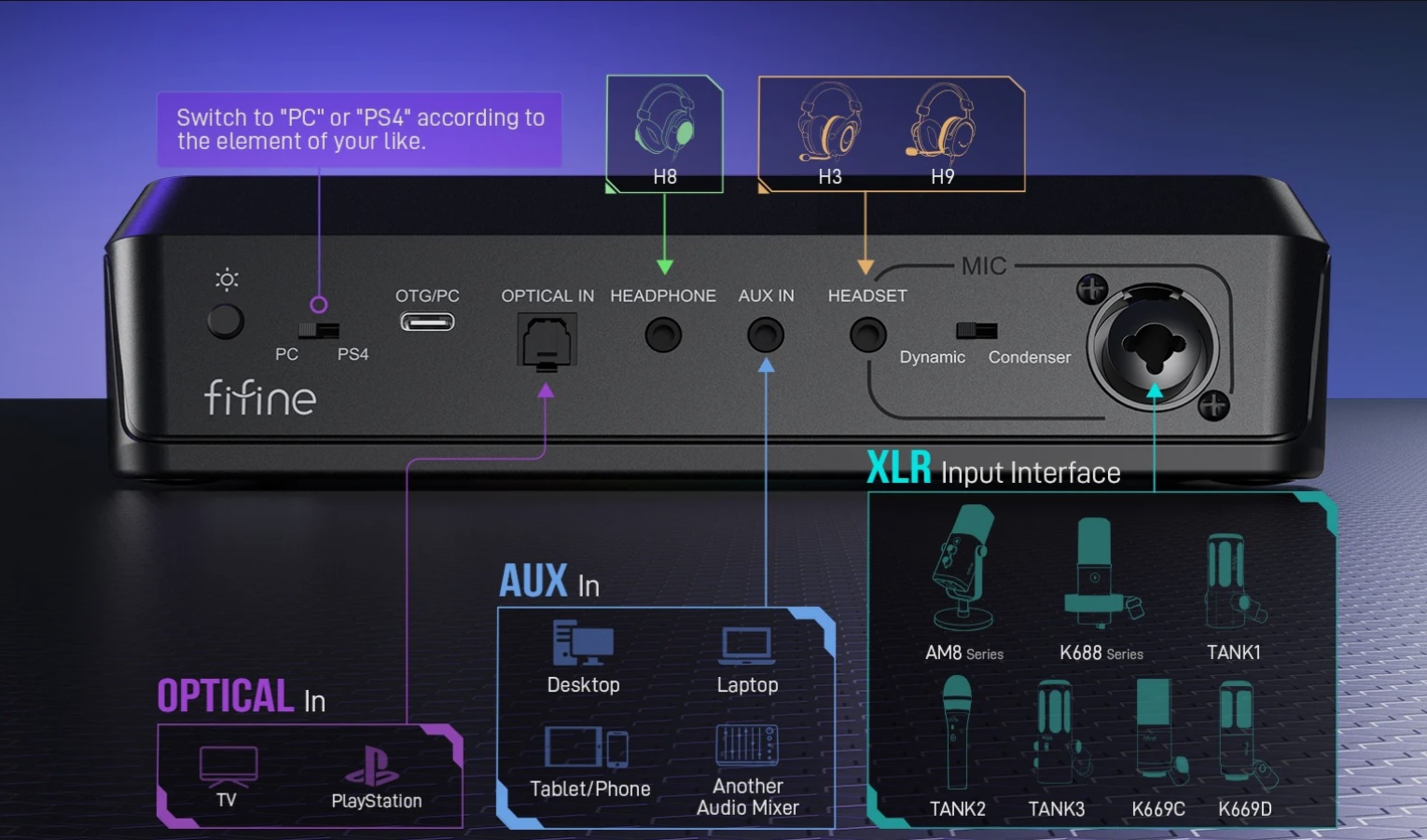
Task: Click the 'Condenser' switch label
Action: [x=1030, y=357]
